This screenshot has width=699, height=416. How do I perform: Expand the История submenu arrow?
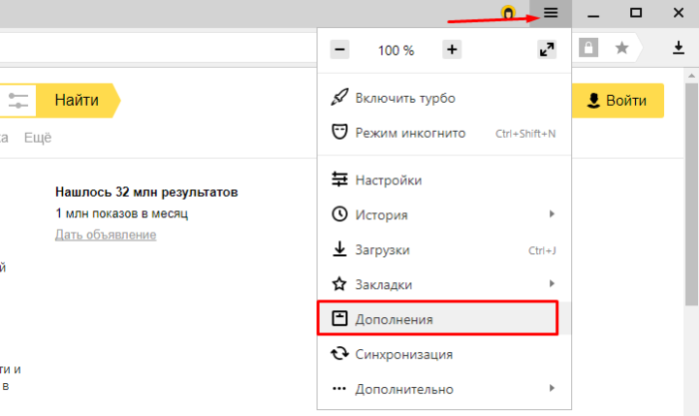pyautogui.click(x=552, y=214)
